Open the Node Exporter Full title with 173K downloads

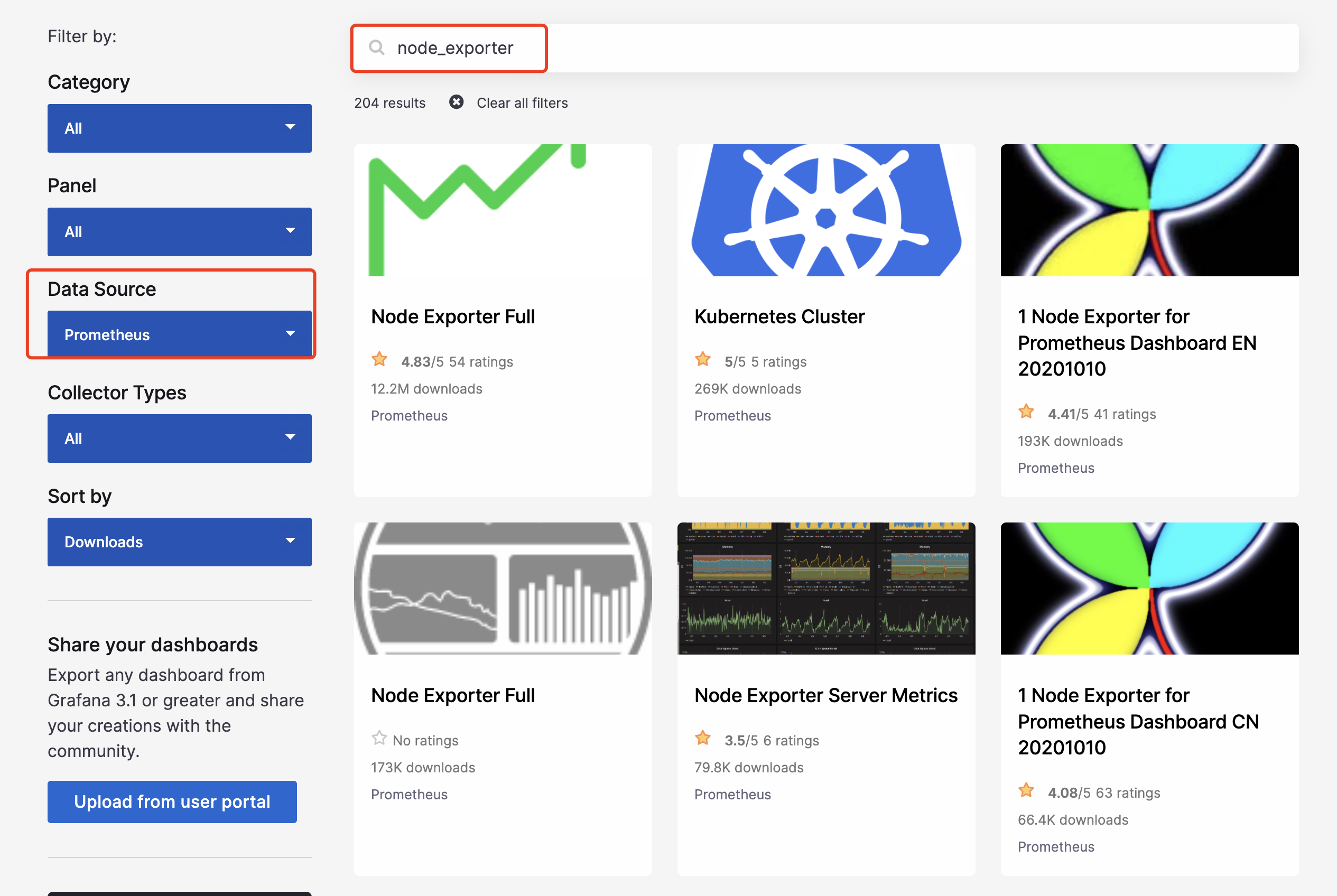(x=453, y=695)
